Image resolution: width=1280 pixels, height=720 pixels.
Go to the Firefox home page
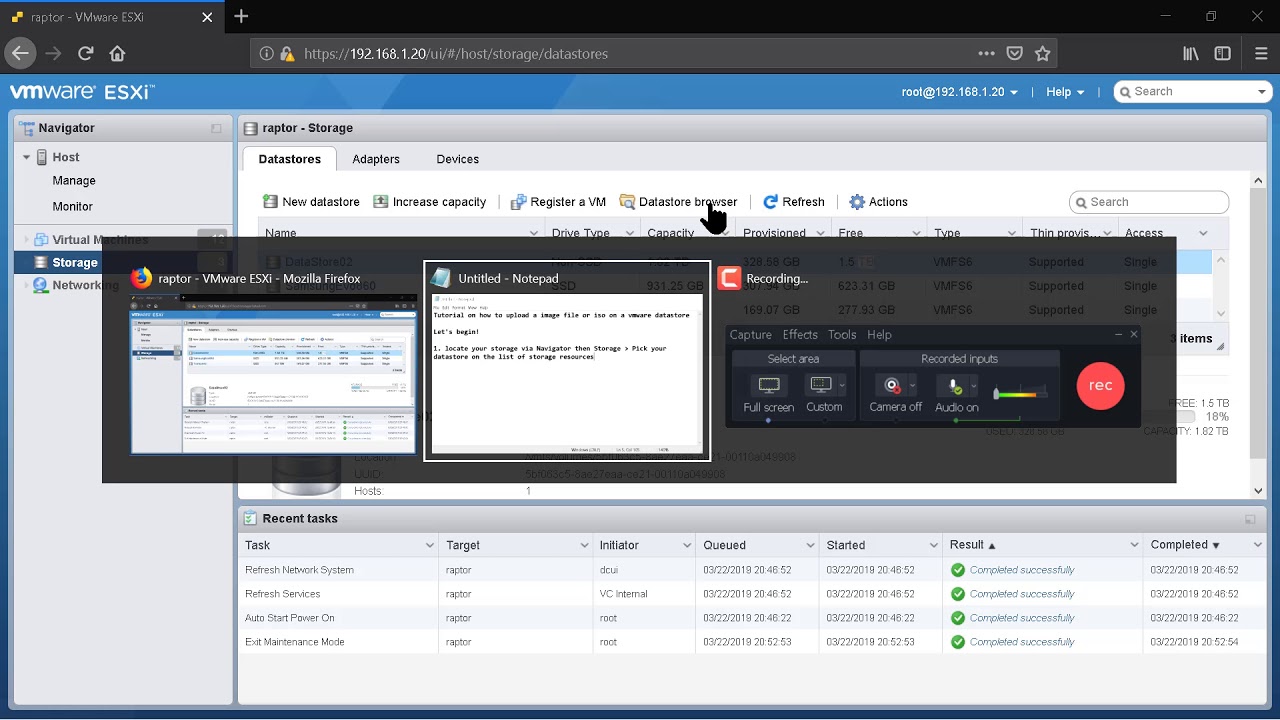117,54
